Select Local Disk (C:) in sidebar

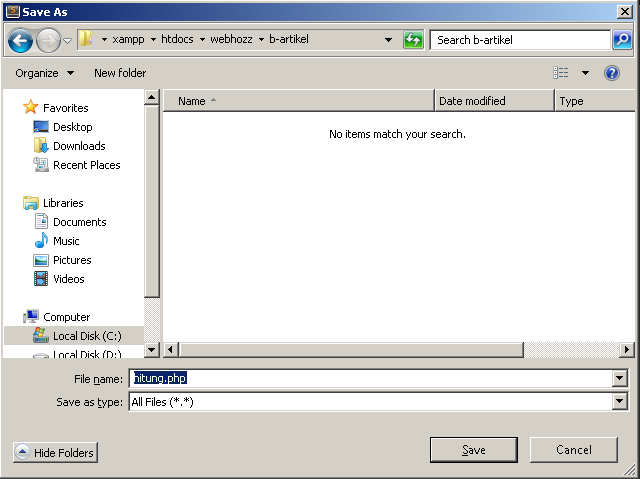86,336
